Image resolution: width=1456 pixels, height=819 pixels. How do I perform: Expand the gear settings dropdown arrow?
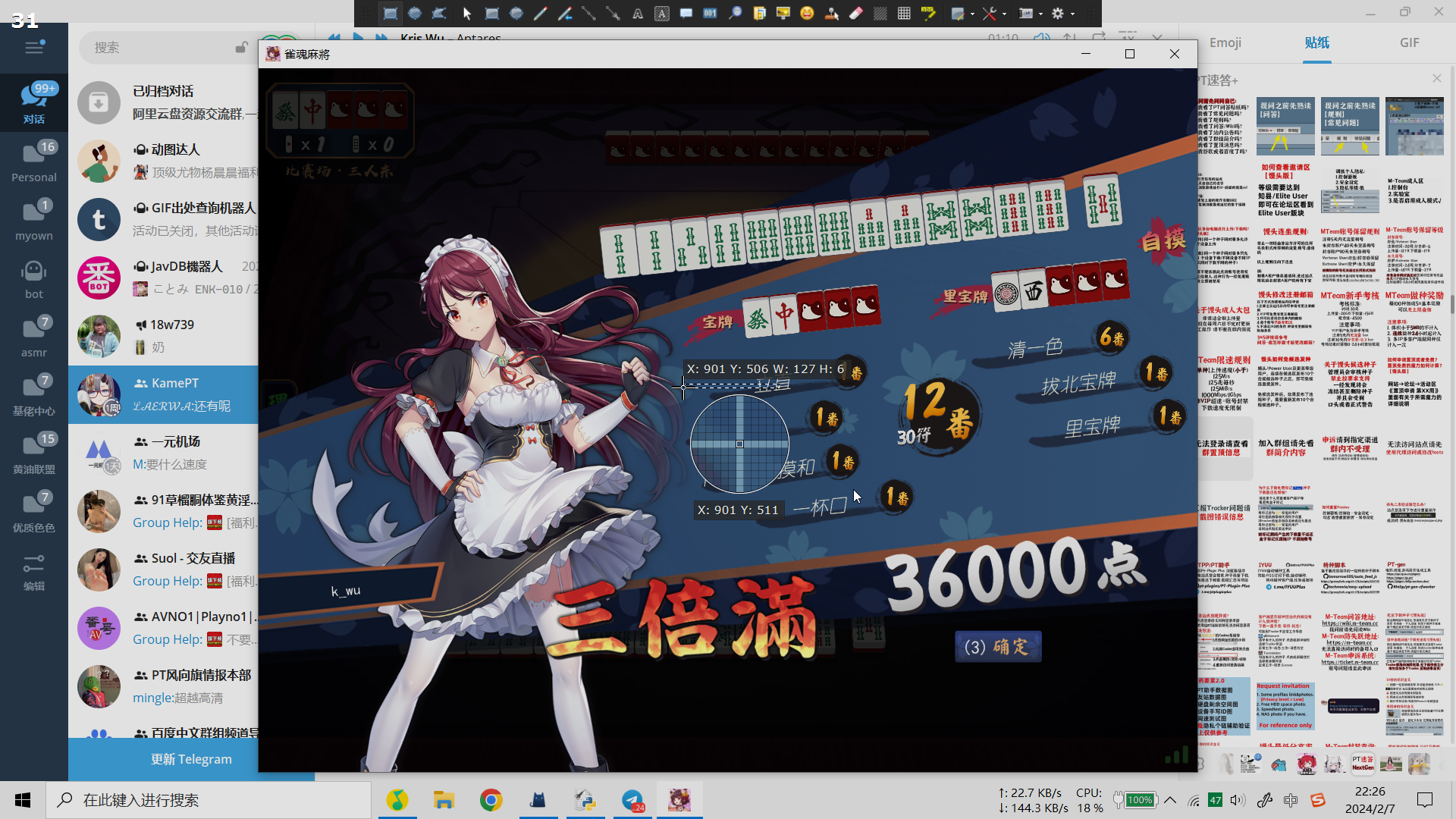click(x=1074, y=14)
